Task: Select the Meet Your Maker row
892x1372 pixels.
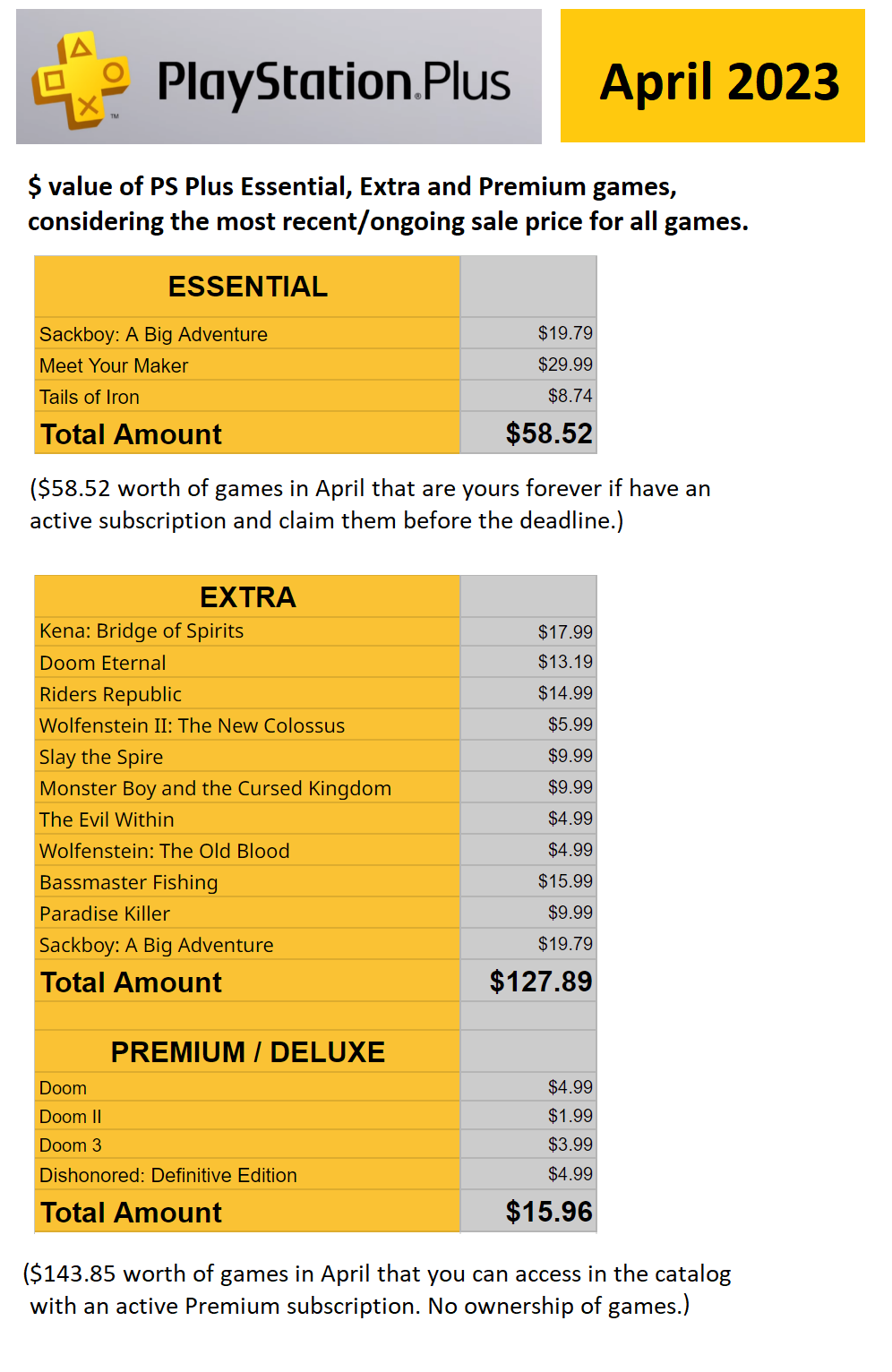Action: (114, 365)
